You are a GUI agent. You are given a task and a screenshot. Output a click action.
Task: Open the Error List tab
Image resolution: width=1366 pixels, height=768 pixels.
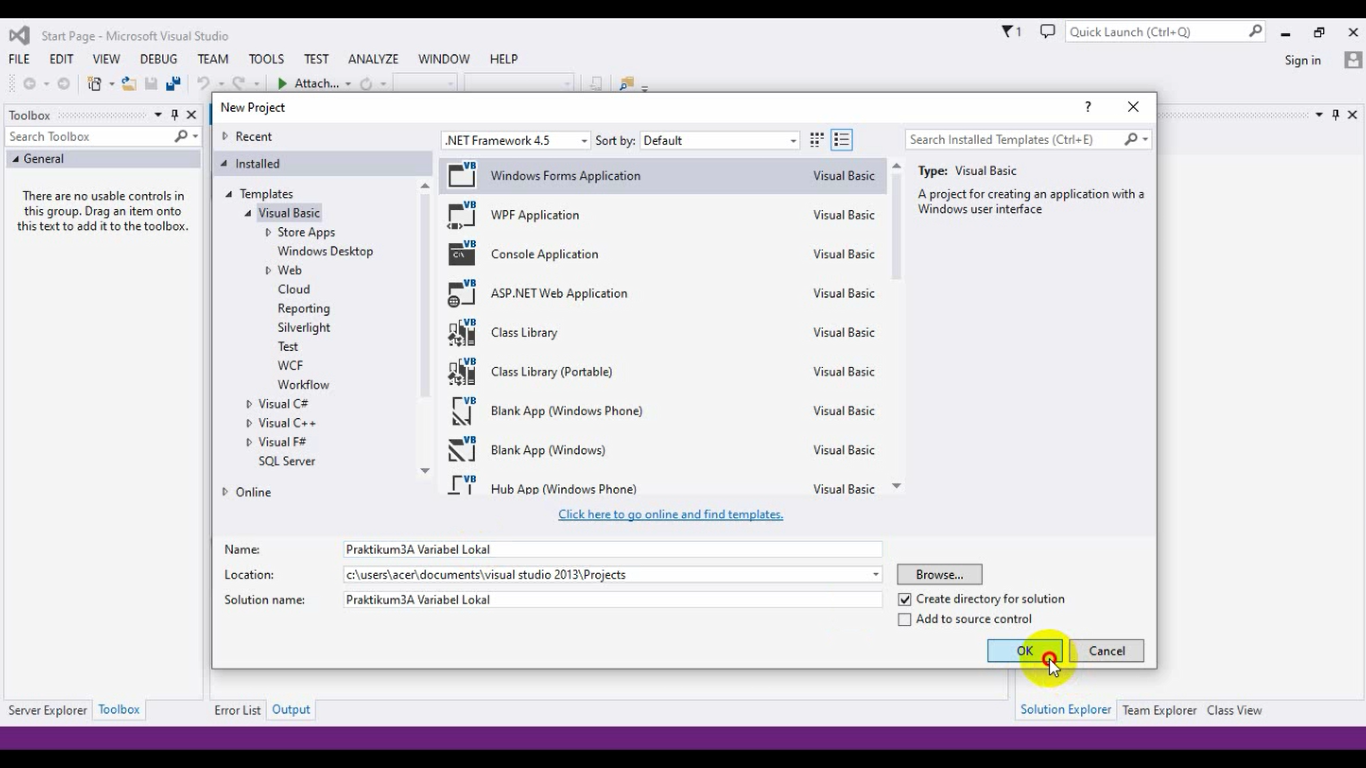[237, 710]
